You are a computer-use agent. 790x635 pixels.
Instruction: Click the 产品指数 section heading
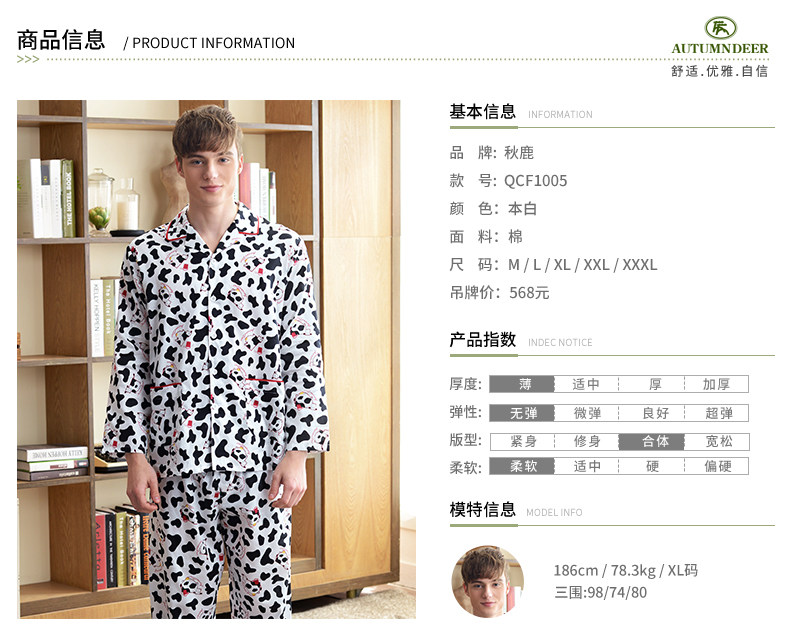coord(483,340)
